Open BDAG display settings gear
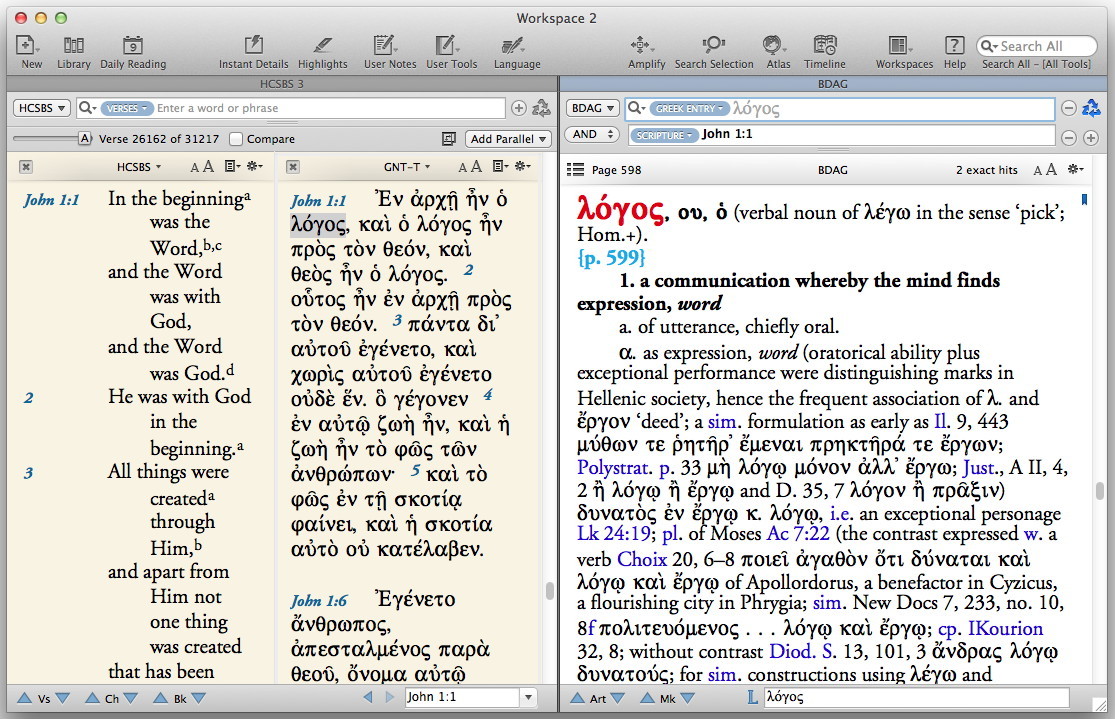The width and height of the screenshot is (1115, 719). pos(1076,169)
